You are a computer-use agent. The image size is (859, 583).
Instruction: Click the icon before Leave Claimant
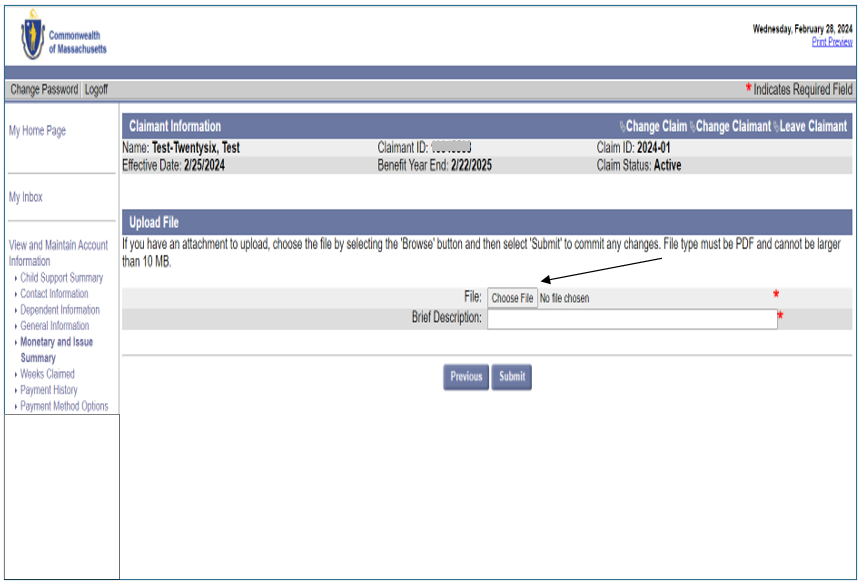point(776,127)
